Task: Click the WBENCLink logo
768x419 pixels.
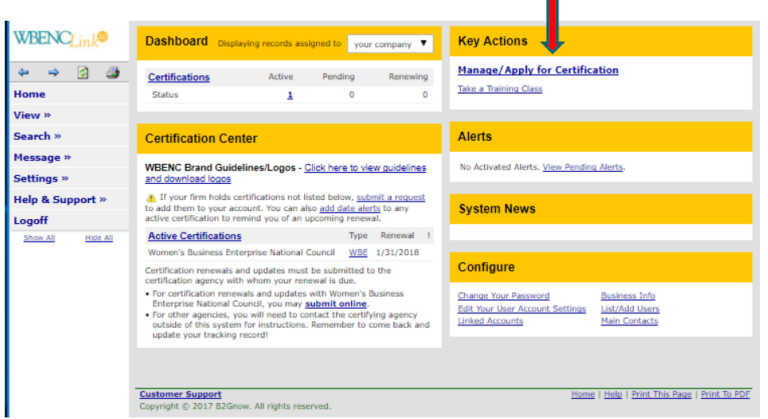Action: click(60, 39)
